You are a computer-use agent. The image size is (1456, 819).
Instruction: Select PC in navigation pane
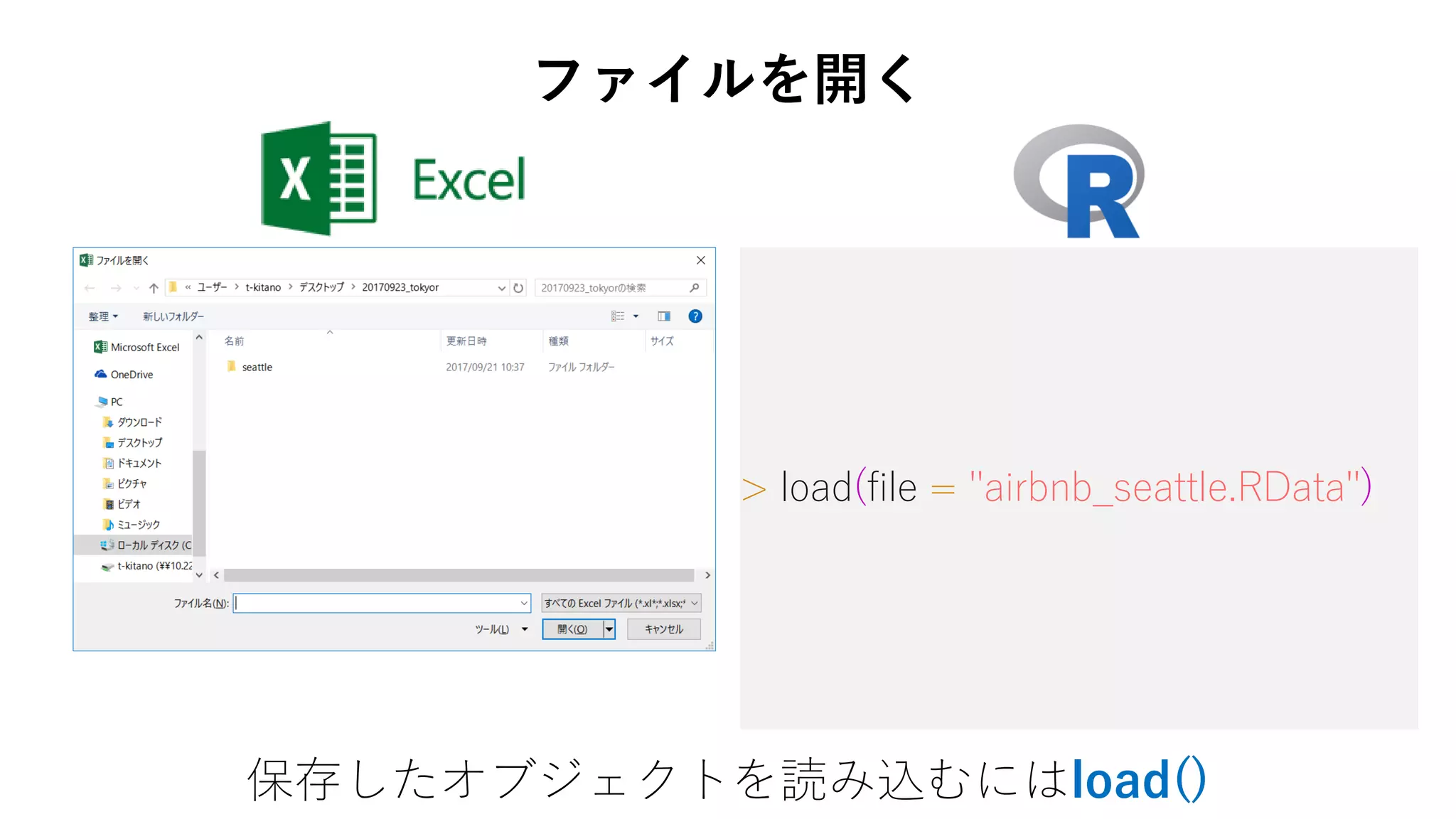pos(109,402)
